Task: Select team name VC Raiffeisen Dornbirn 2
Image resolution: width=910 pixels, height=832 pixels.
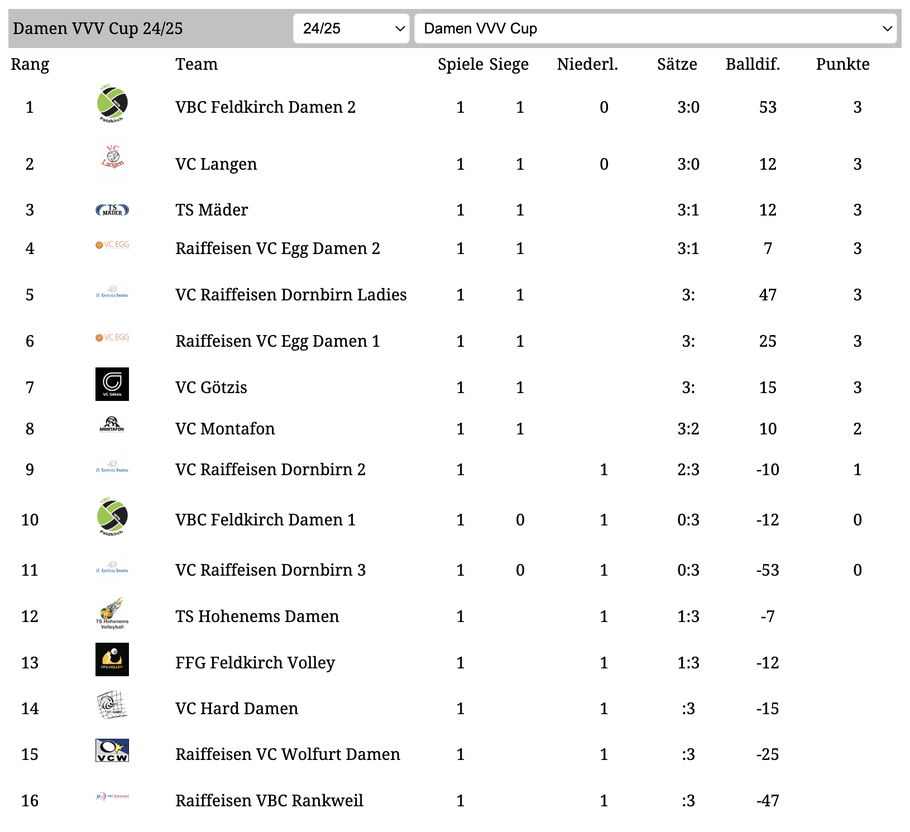Action: [270, 469]
